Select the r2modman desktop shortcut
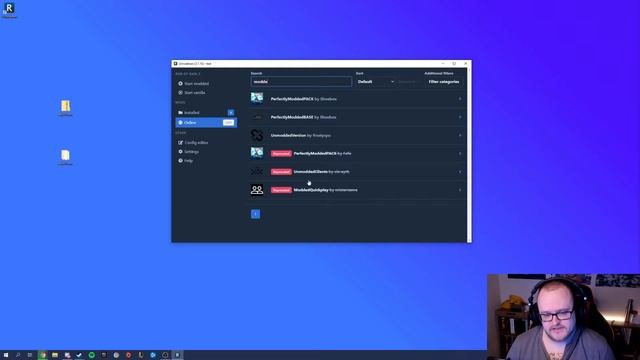The image size is (640, 360). pos(9,9)
